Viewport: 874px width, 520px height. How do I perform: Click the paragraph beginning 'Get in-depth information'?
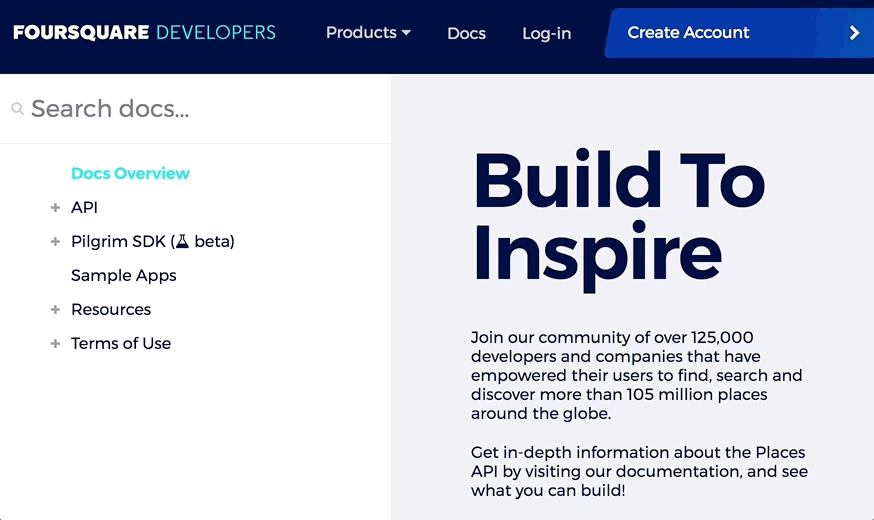tap(639, 472)
